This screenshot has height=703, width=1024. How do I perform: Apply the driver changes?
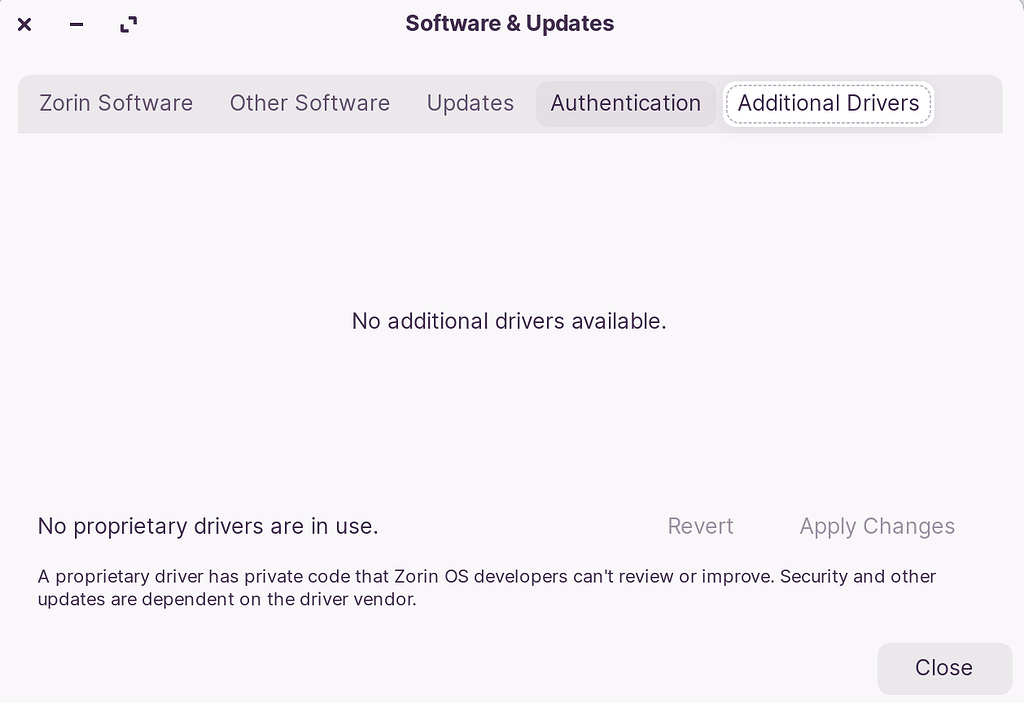[x=877, y=526]
